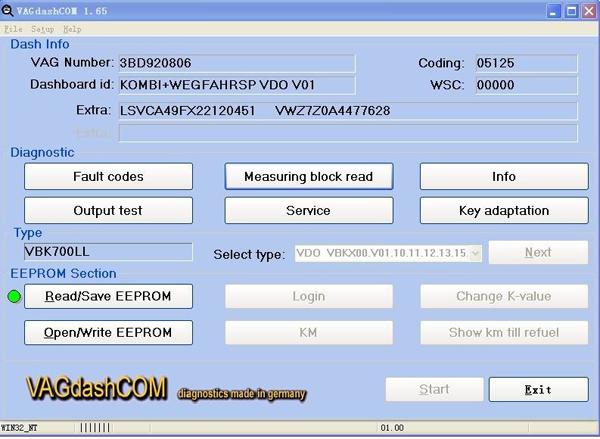
Task: Start the Output test
Action: [108, 211]
